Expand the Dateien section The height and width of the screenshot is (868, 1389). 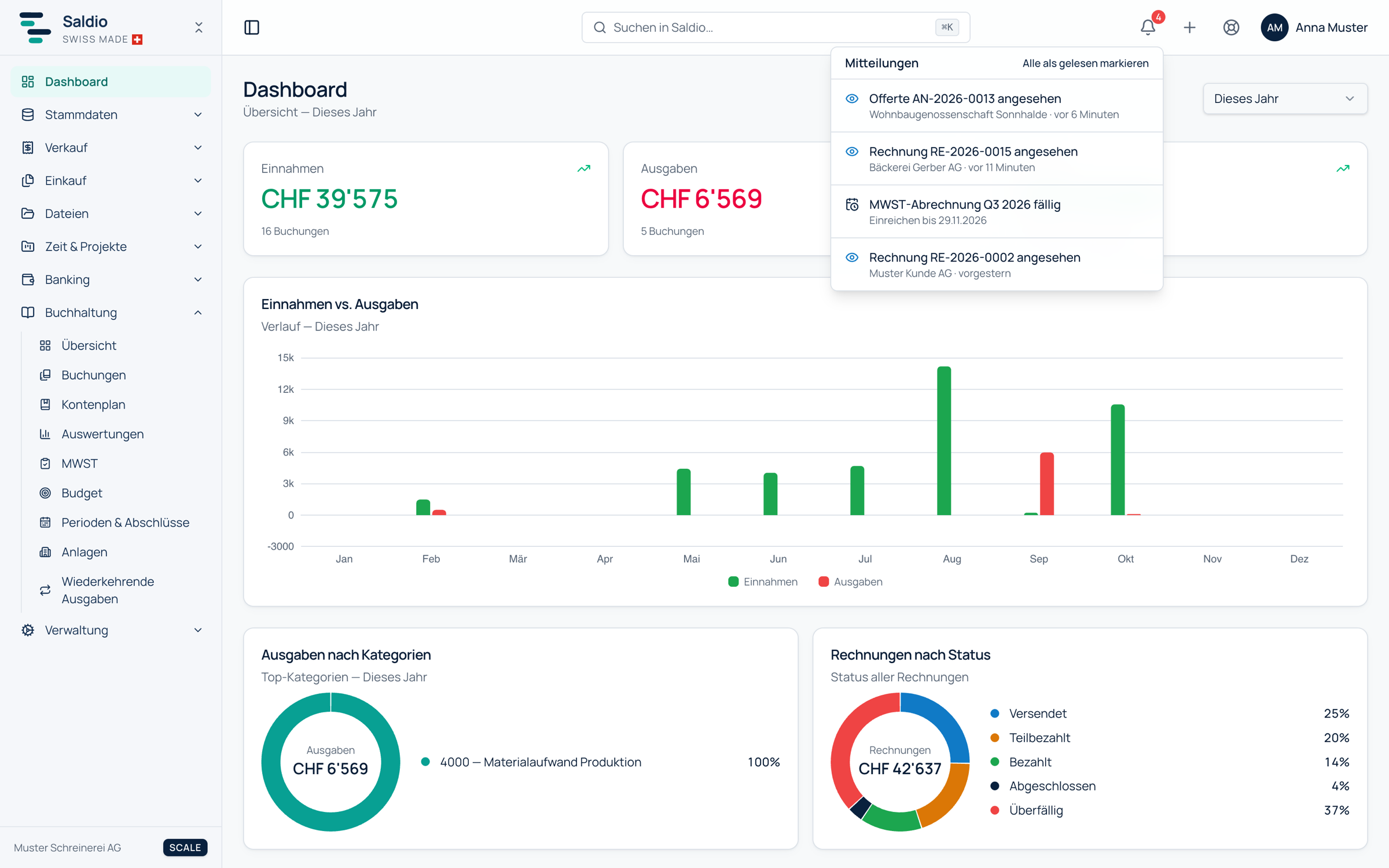(111, 214)
